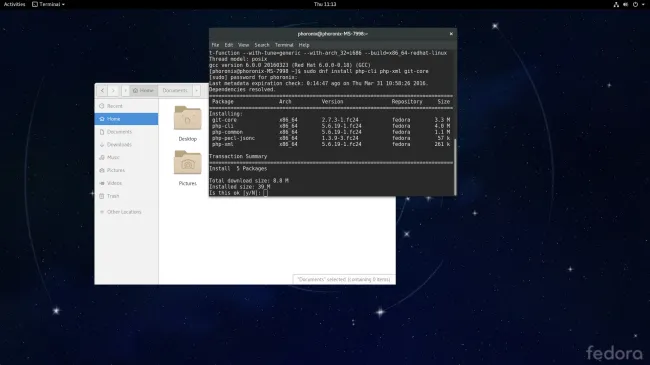Select the Desktop folder icon in Files
650x365 pixels.
[188, 118]
